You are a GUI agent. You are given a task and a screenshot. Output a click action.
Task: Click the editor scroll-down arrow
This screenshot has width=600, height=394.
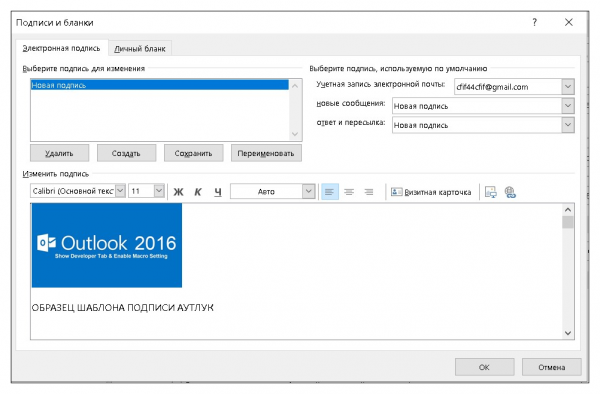pos(568,333)
